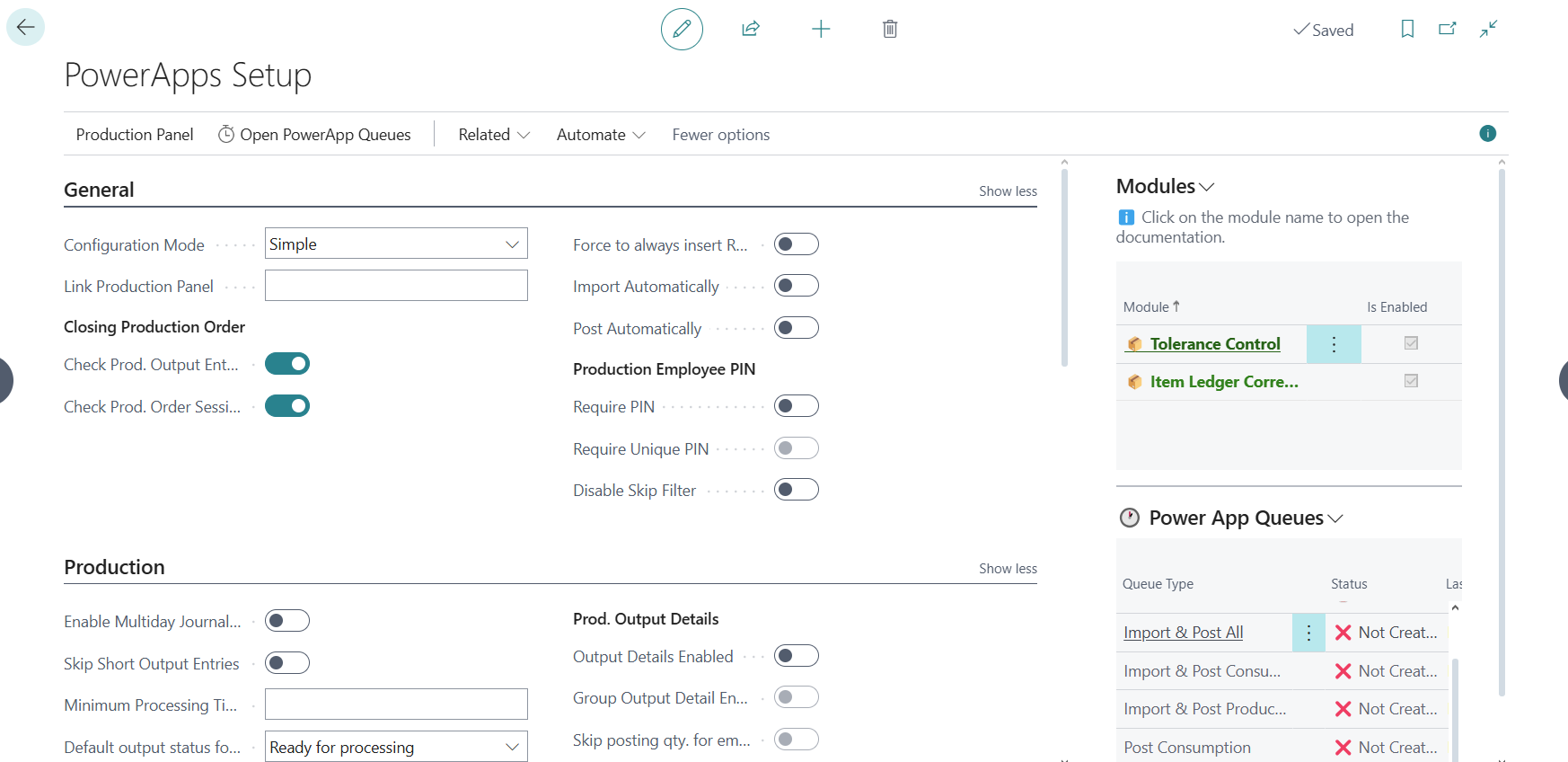Image resolution: width=1568 pixels, height=762 pixels.
Task: Click Fewer options button
Action: (x=720, y=134)
